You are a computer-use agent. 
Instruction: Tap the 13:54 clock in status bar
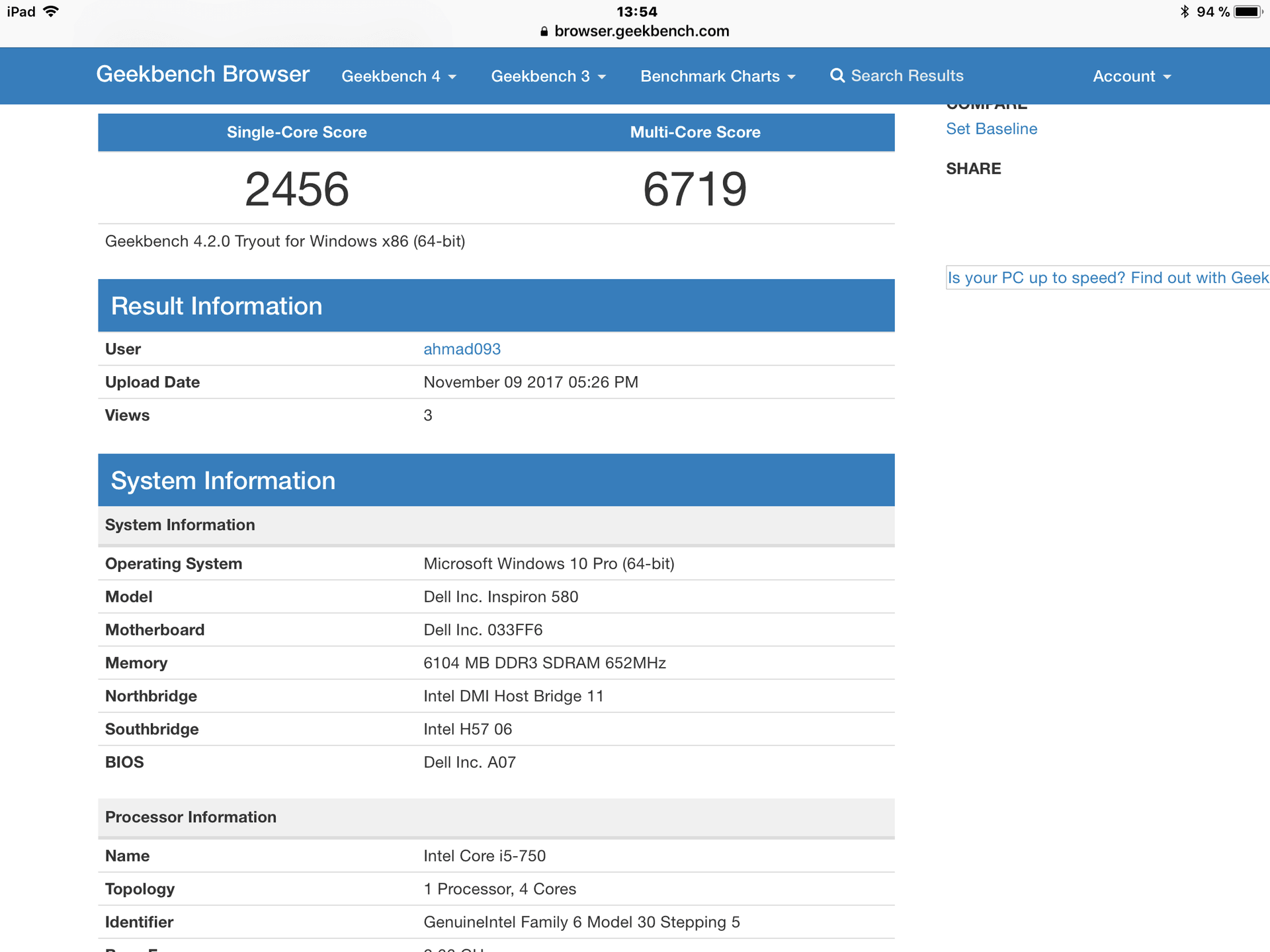[637, 12]
